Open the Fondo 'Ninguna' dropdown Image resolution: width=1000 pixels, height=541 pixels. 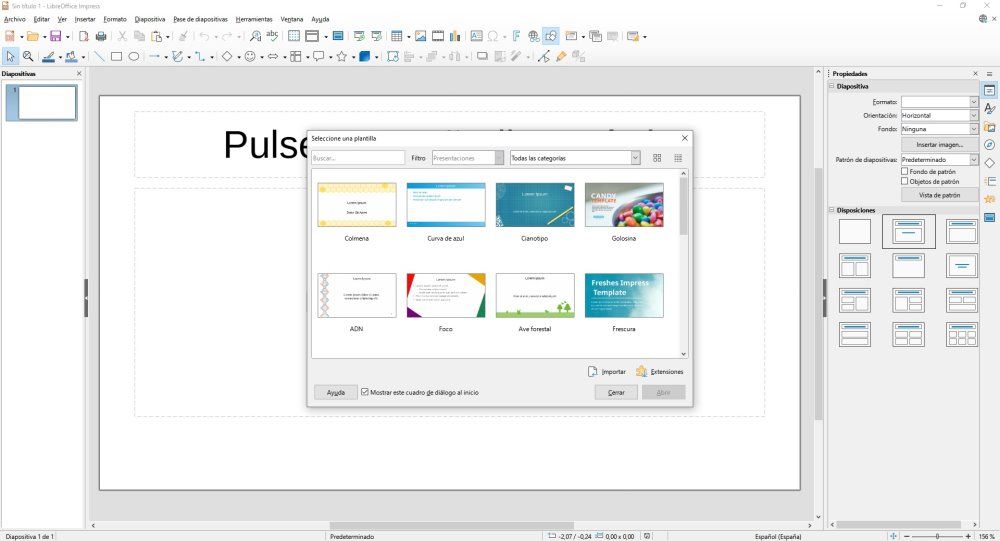click(x=939, y=129)
